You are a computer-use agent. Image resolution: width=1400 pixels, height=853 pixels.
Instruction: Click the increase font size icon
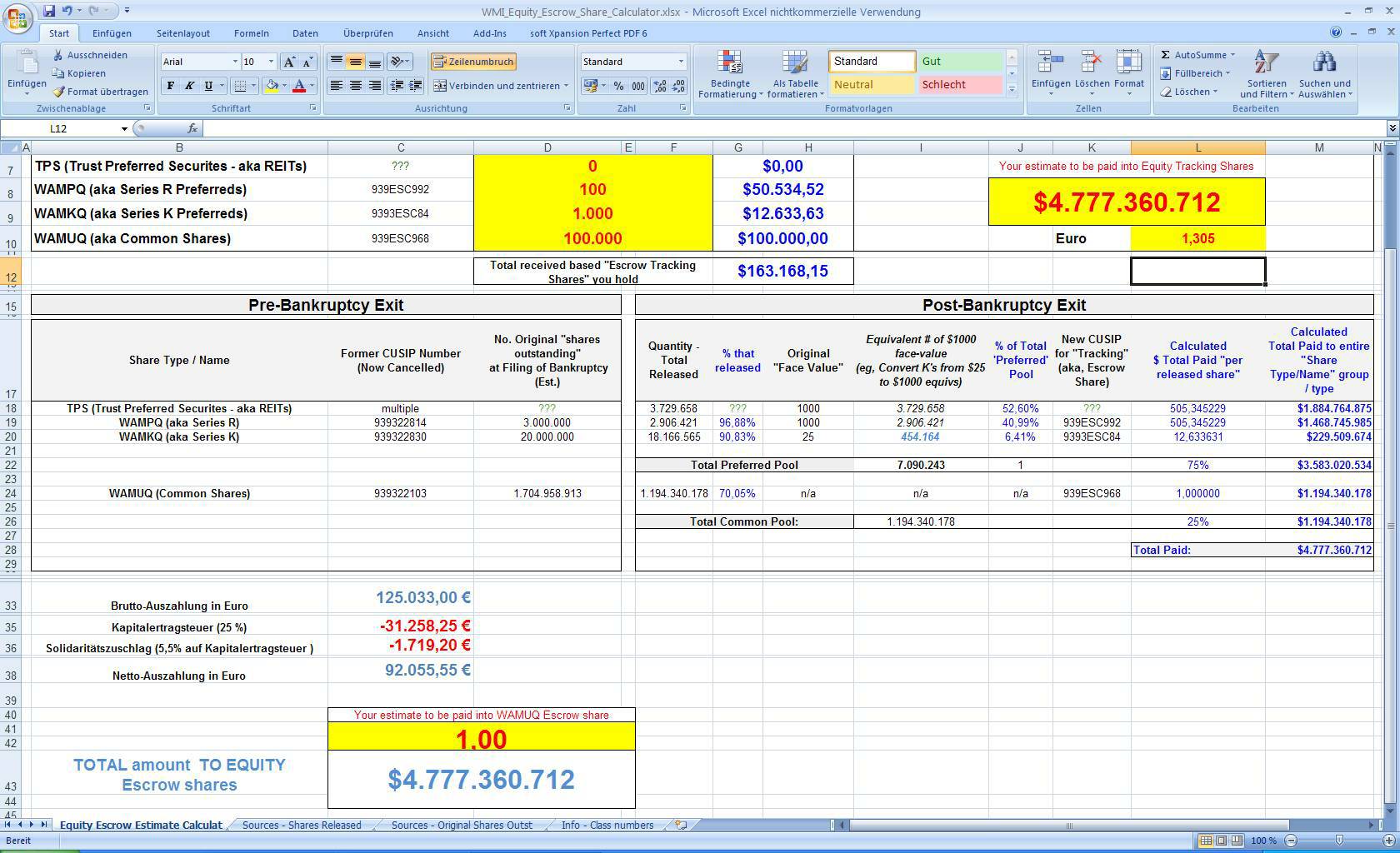point(288,62)
